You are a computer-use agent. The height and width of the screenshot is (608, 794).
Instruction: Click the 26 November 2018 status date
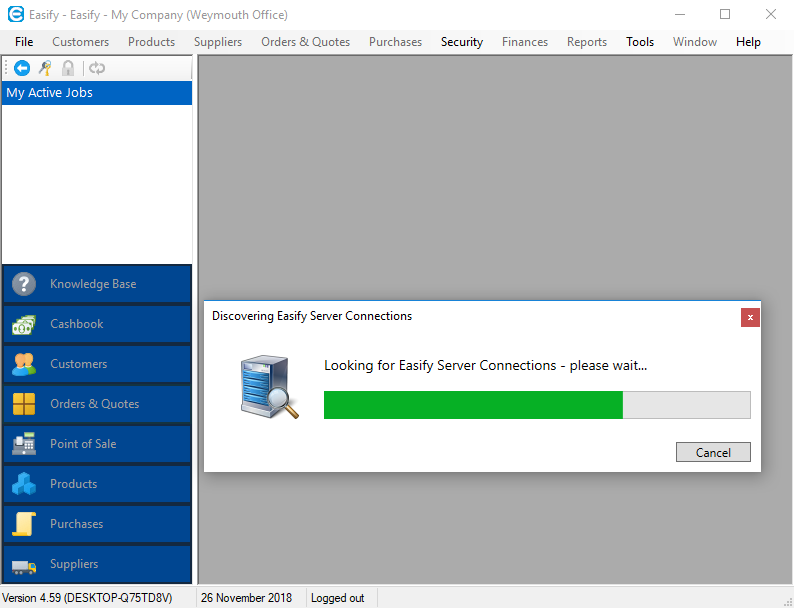click(x=246, y=598)
